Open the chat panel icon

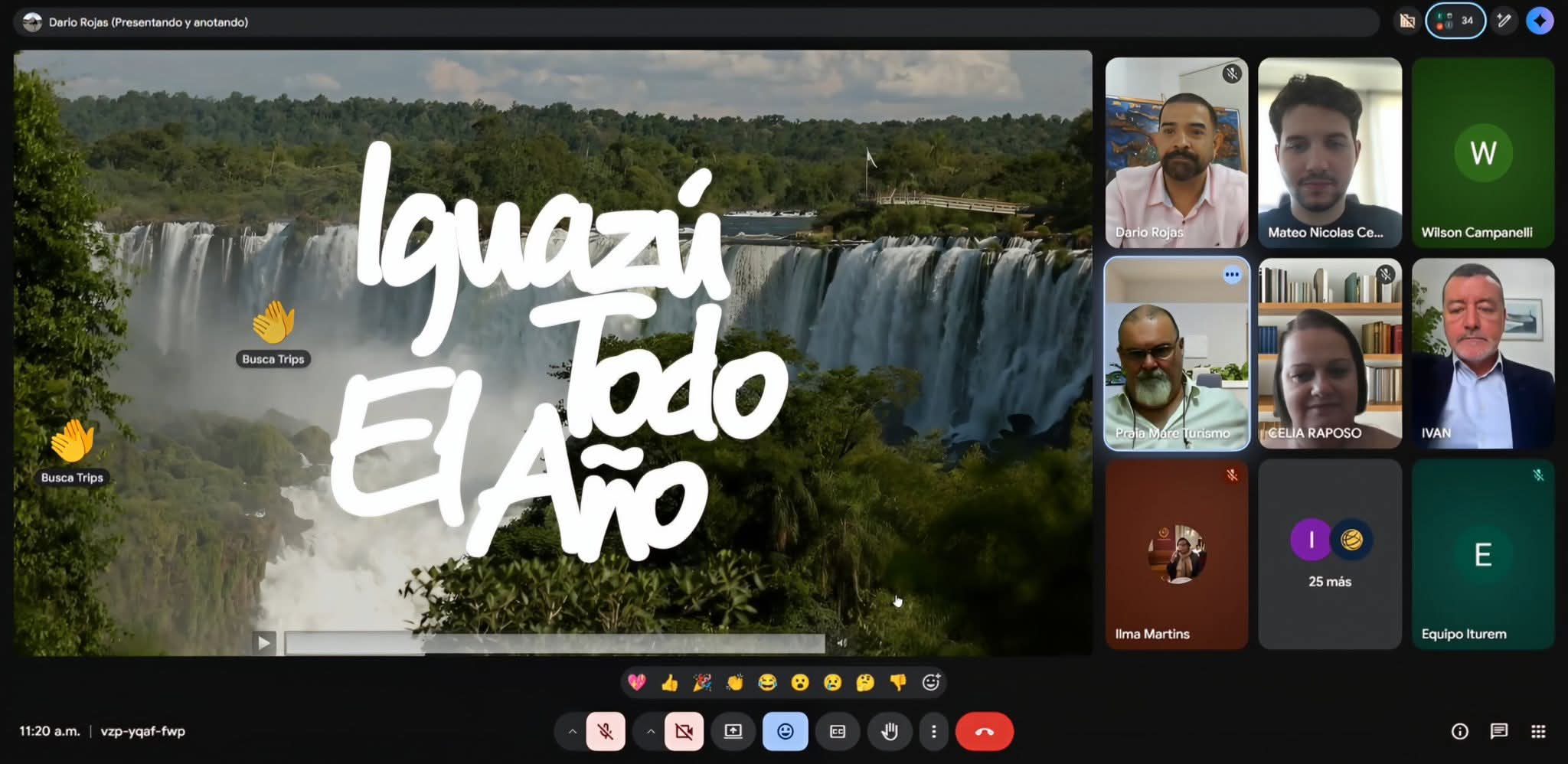coord(1498,732)
